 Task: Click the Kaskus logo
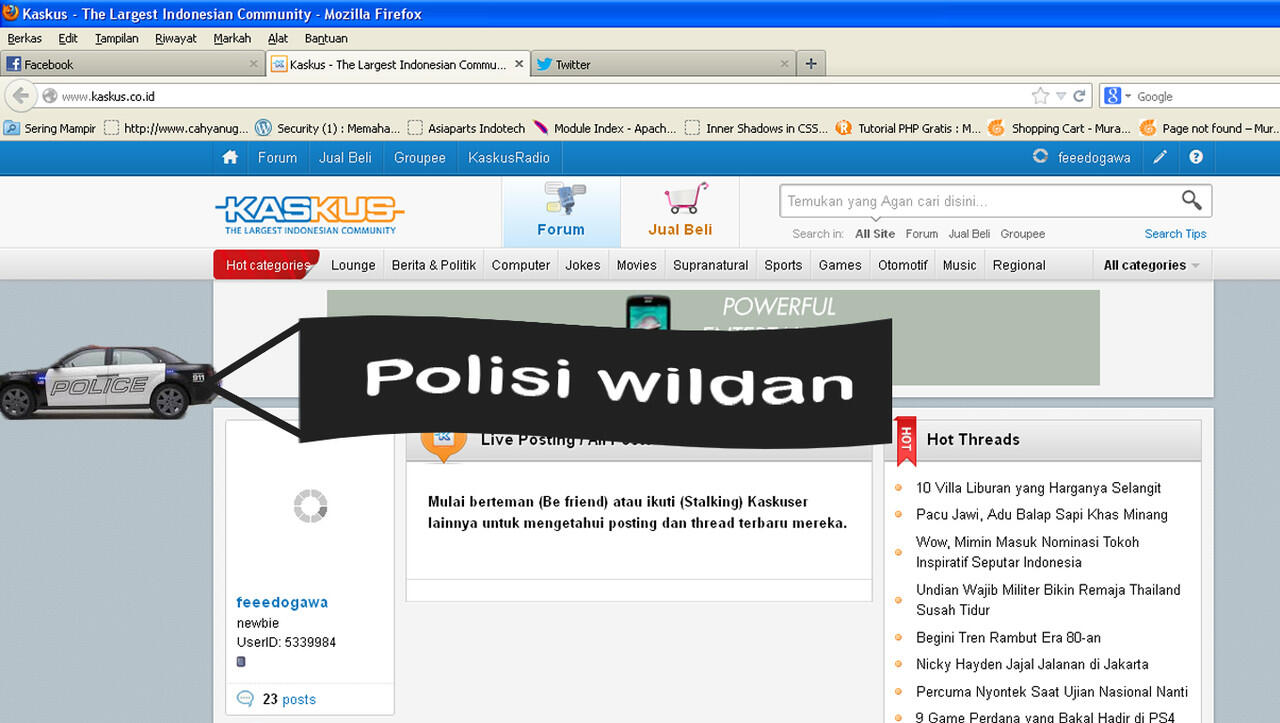[x=309, y=214]
